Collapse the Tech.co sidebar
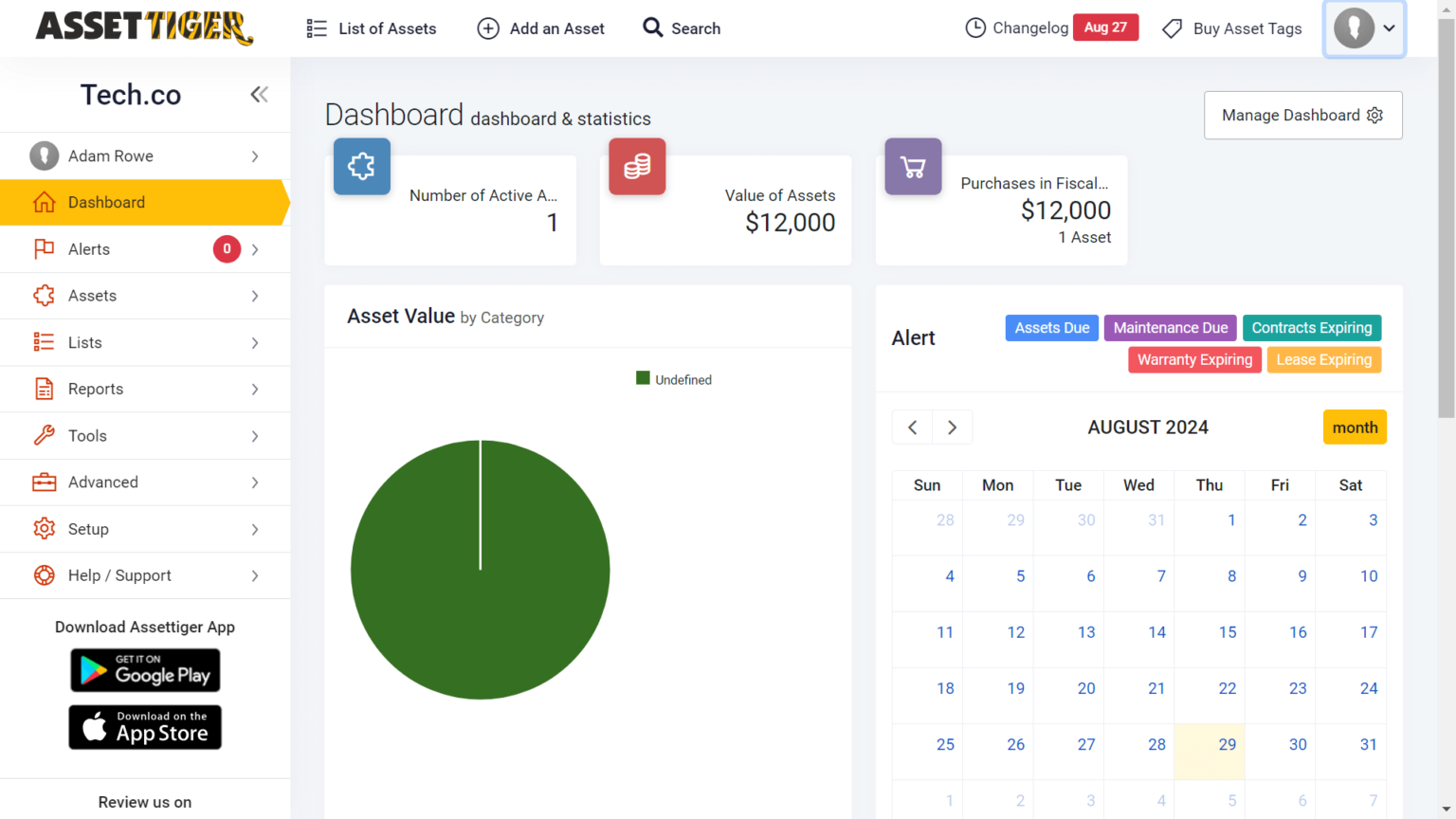The image size is (1456, 819). [x=259, y=94]
